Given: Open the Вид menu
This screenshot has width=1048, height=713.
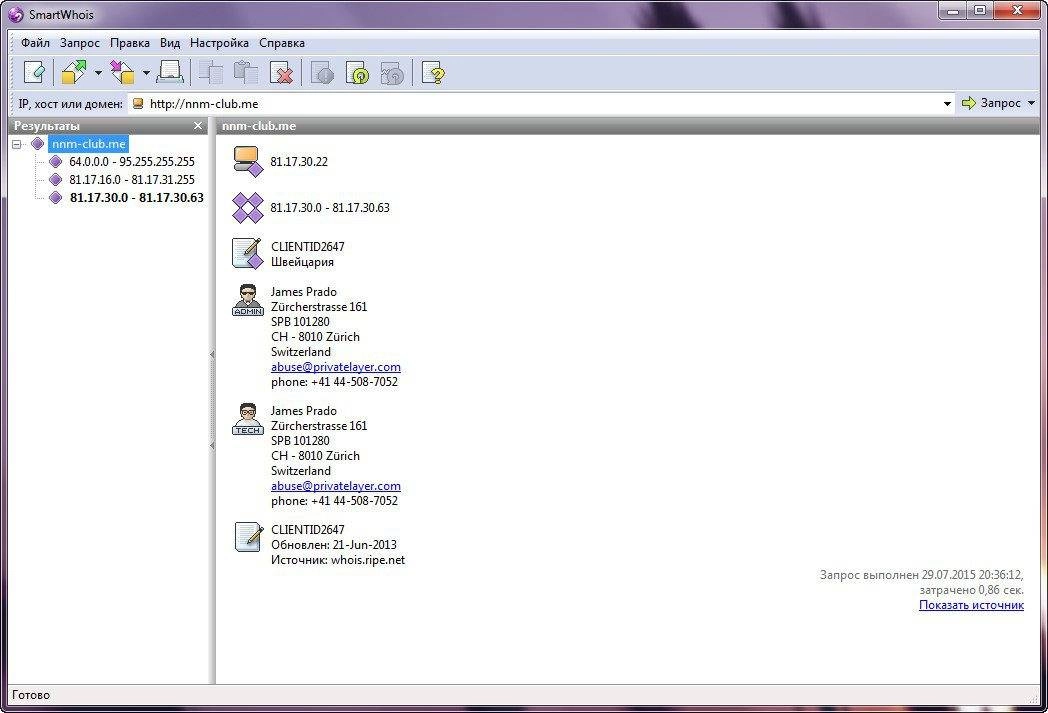Looking at the screenshot, I should 170,43.
